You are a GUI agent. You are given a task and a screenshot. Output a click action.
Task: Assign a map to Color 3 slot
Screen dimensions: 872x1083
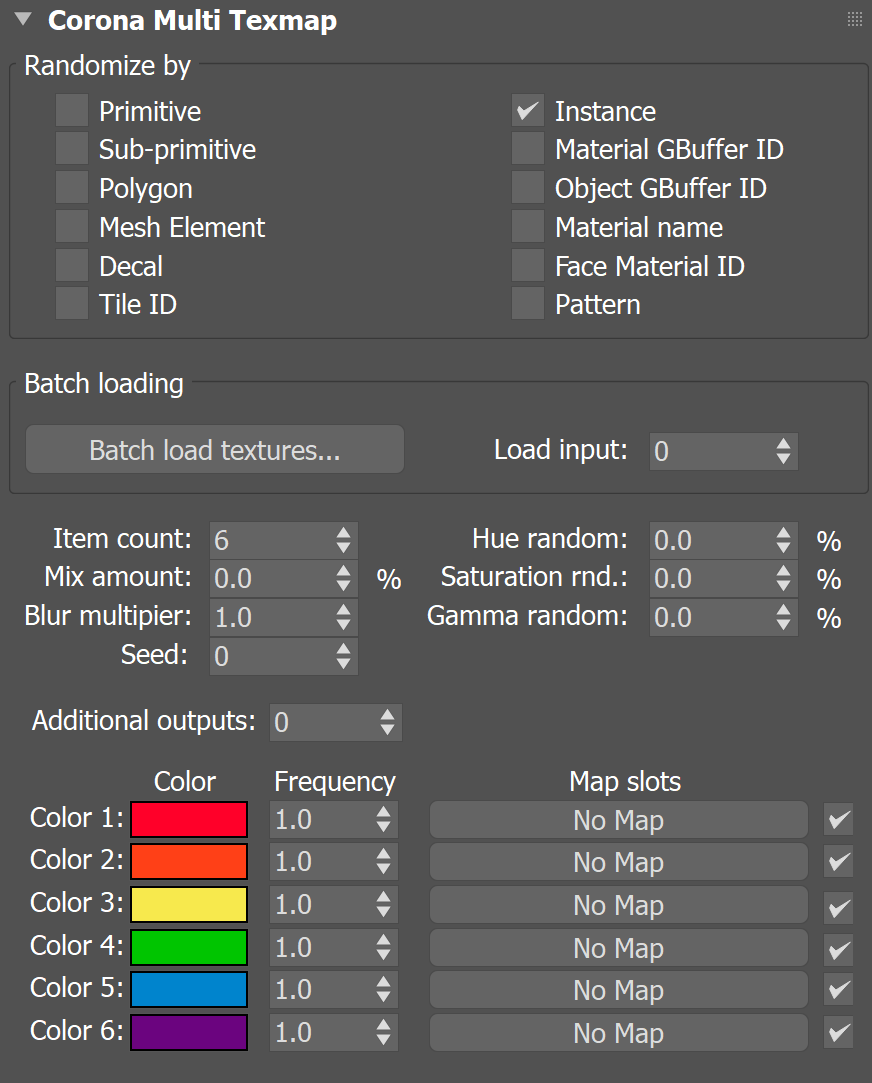619,905
